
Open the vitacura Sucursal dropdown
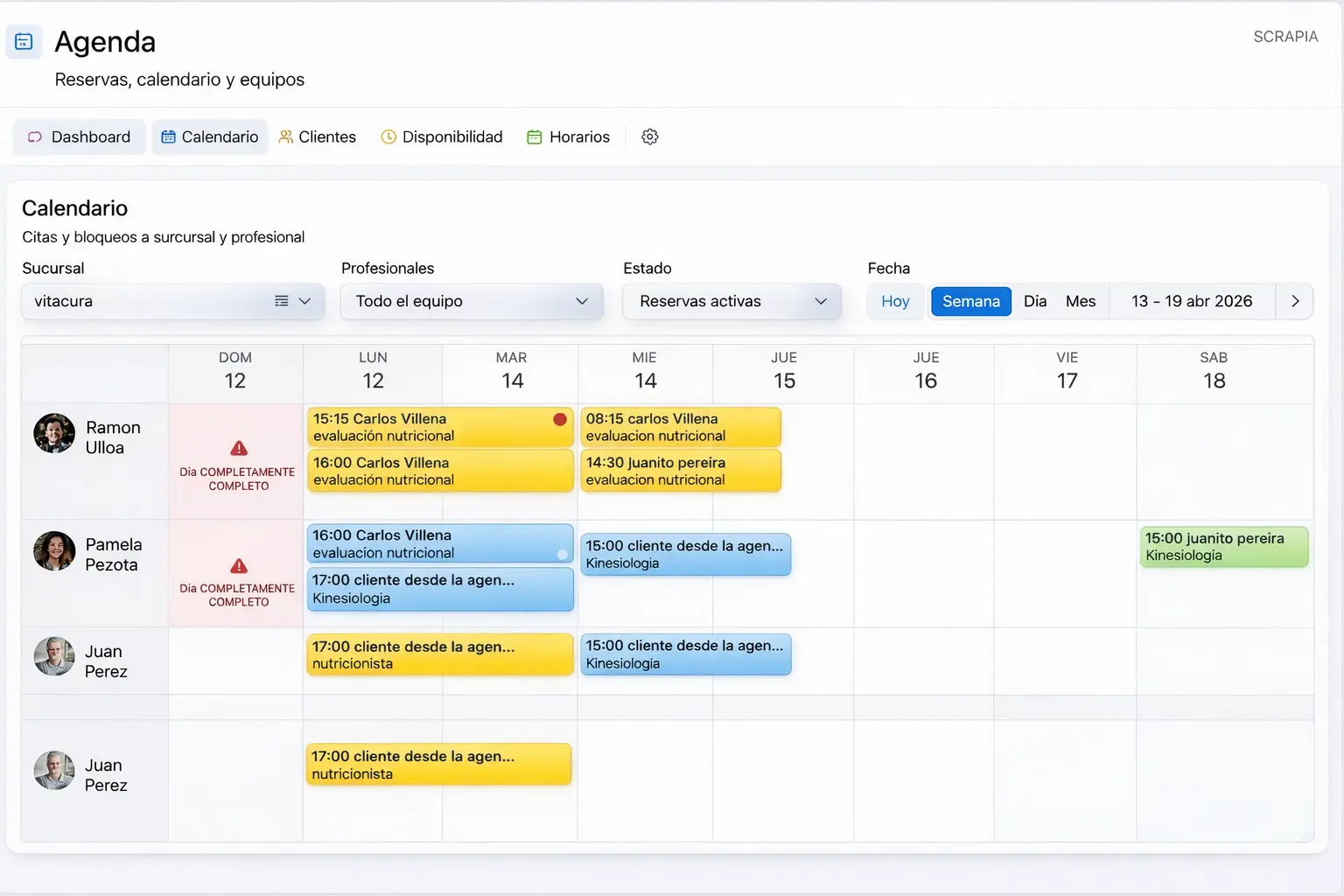(x=305, y=301)
